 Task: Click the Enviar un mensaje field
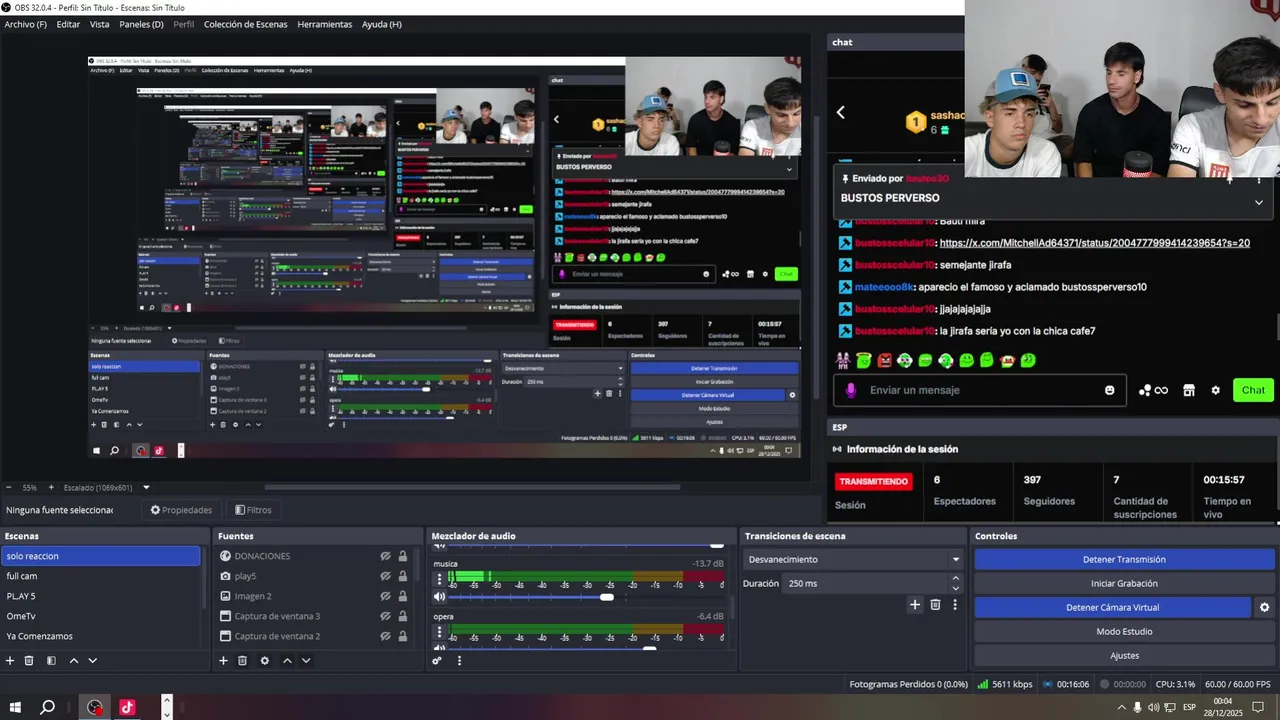982,390
